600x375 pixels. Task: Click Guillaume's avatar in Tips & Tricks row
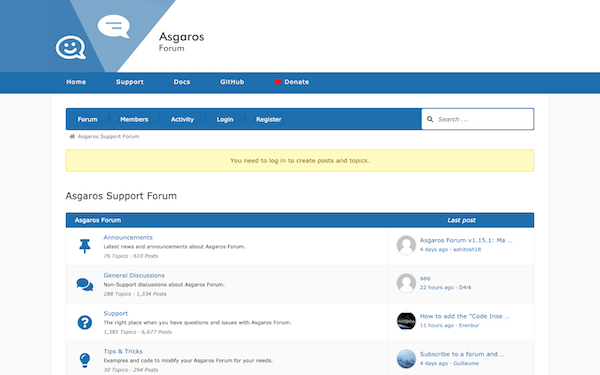point(406,359)
